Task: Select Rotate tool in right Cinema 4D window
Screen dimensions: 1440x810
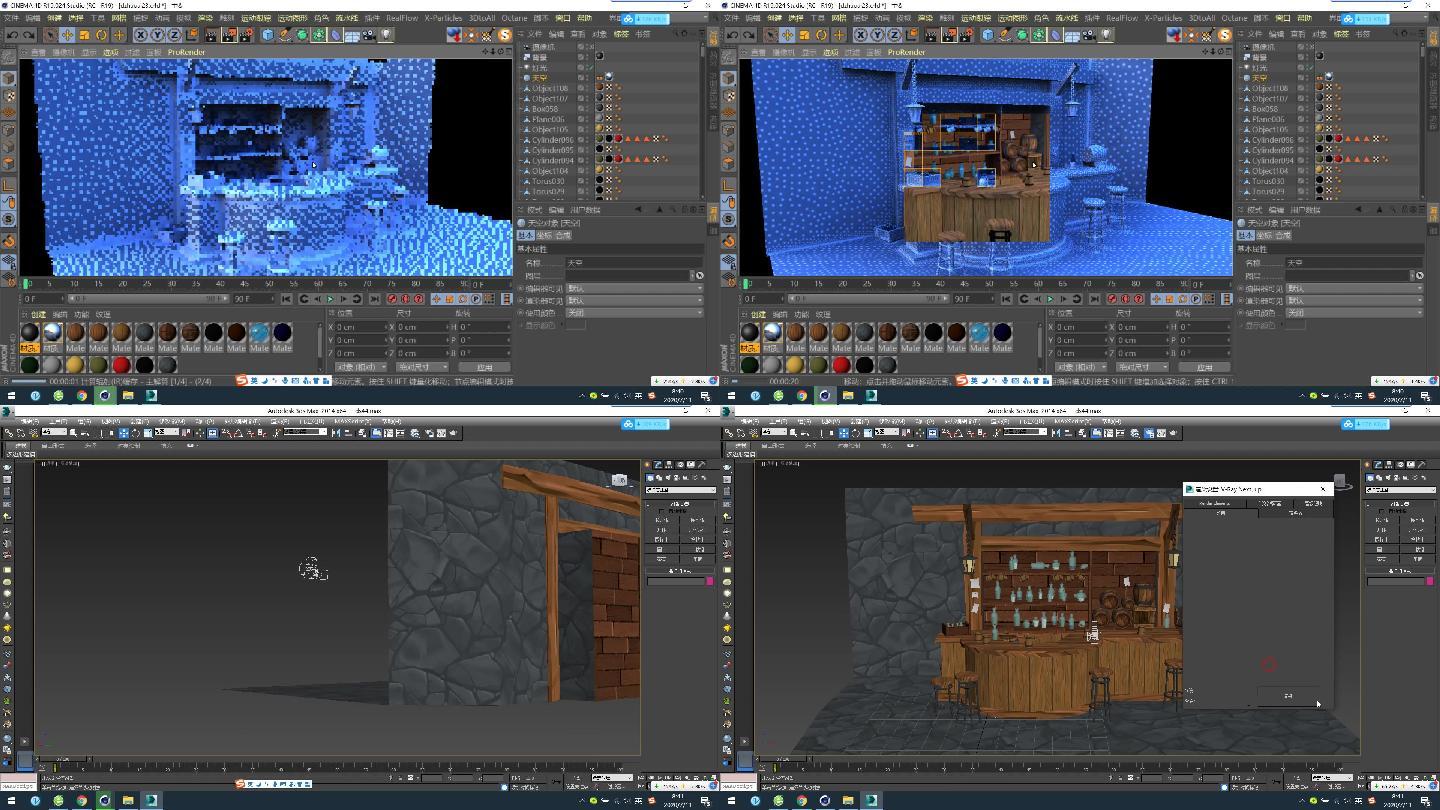Action: click(821, 34)
